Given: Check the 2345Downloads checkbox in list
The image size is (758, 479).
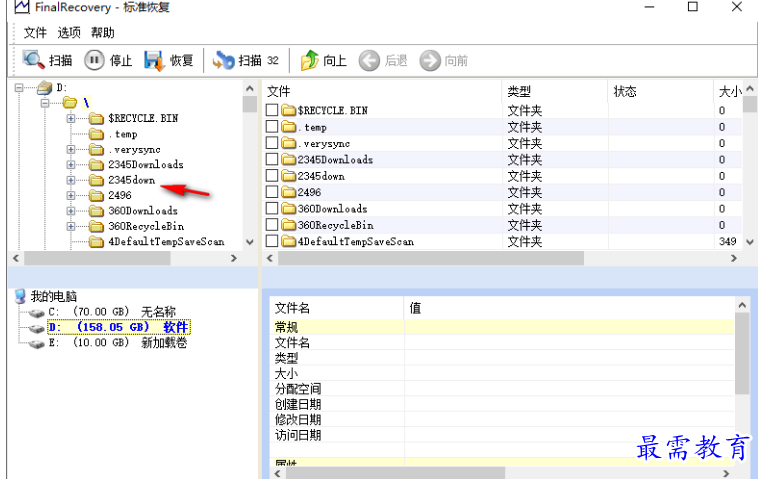Looking at the screenshot, I should click(272, 159).
